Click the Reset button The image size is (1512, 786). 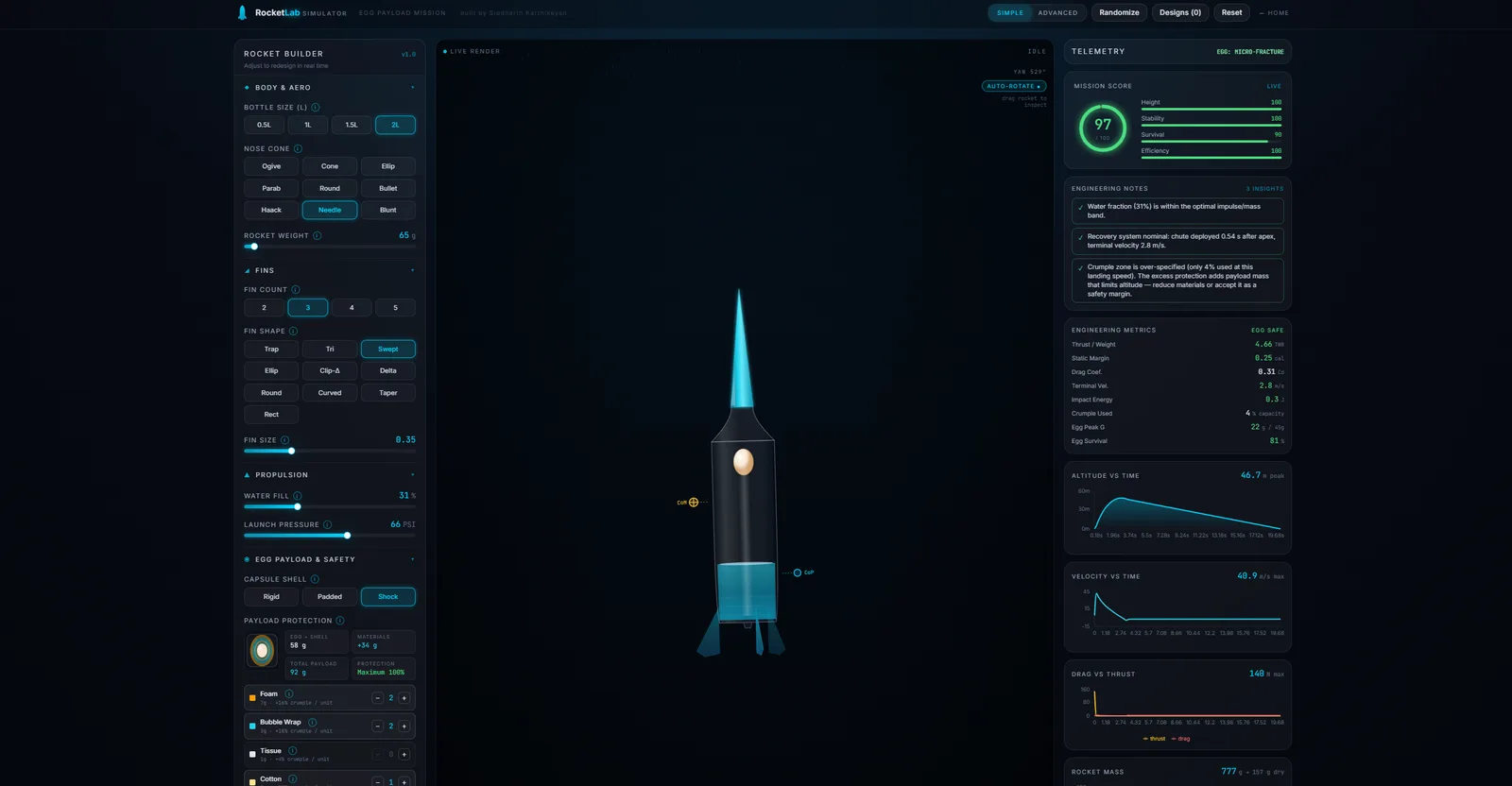[1231, 12]
